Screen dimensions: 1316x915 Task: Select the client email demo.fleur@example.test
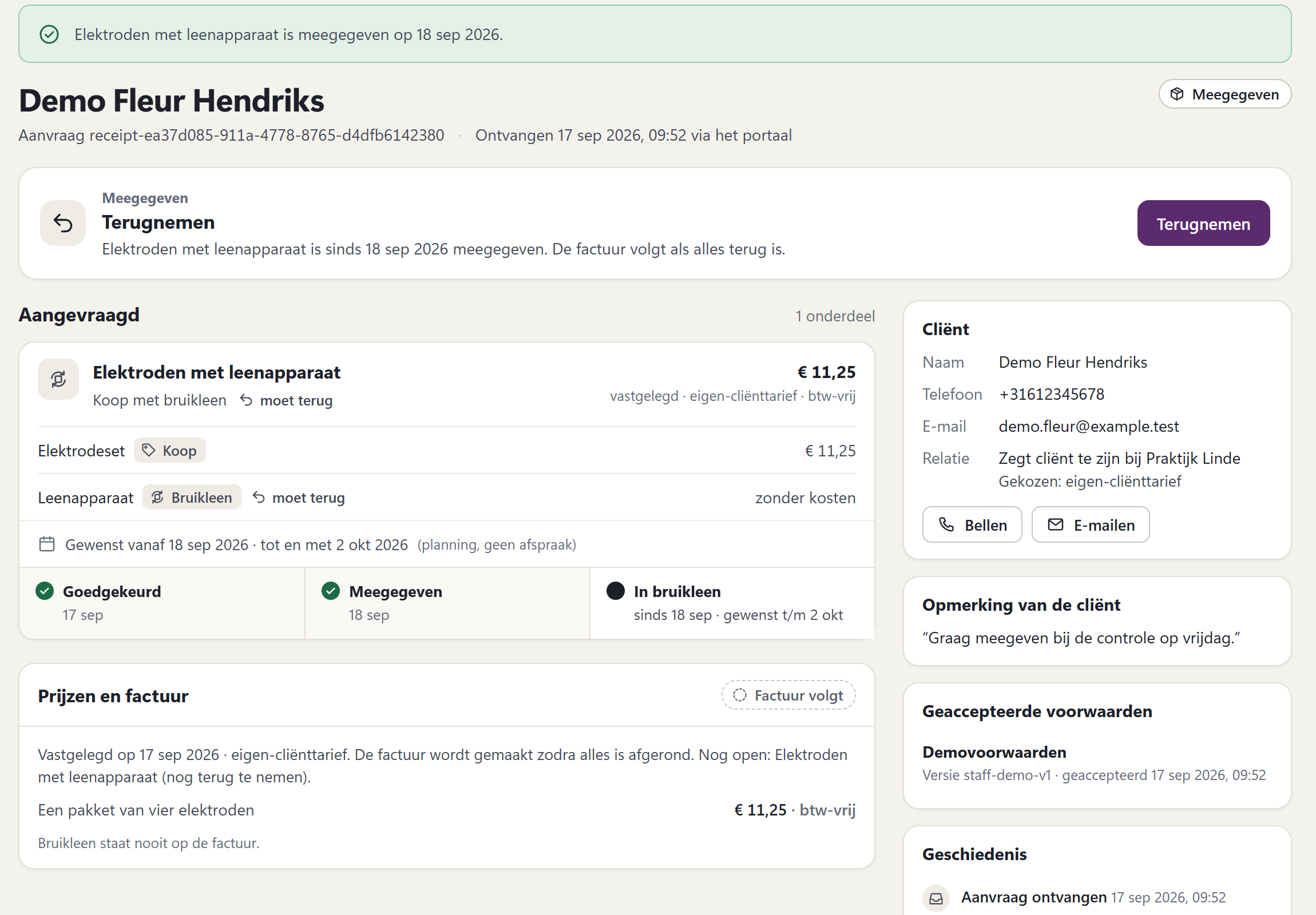pos(1089,426)
